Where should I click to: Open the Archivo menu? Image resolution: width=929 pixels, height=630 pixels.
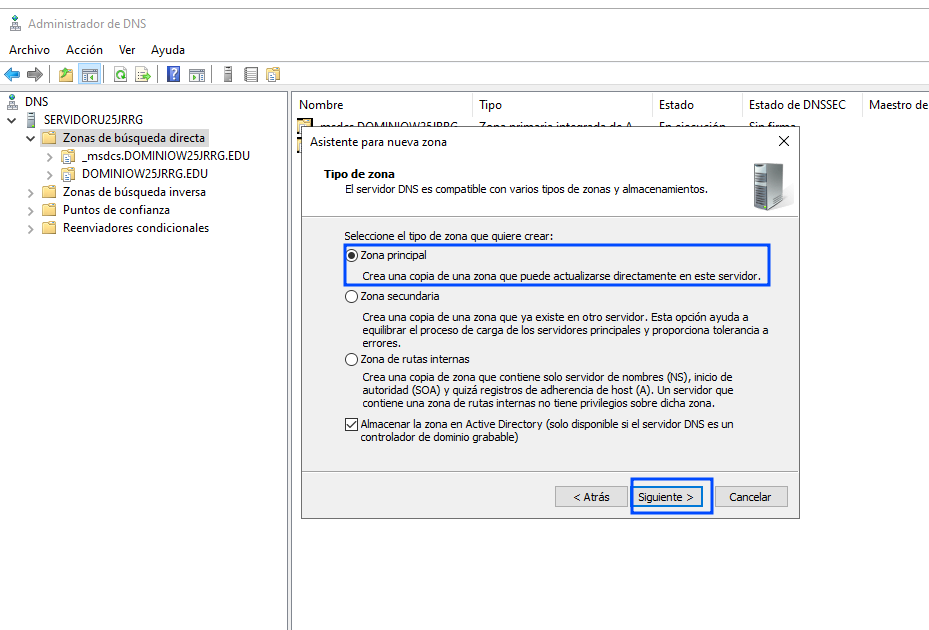30,50
